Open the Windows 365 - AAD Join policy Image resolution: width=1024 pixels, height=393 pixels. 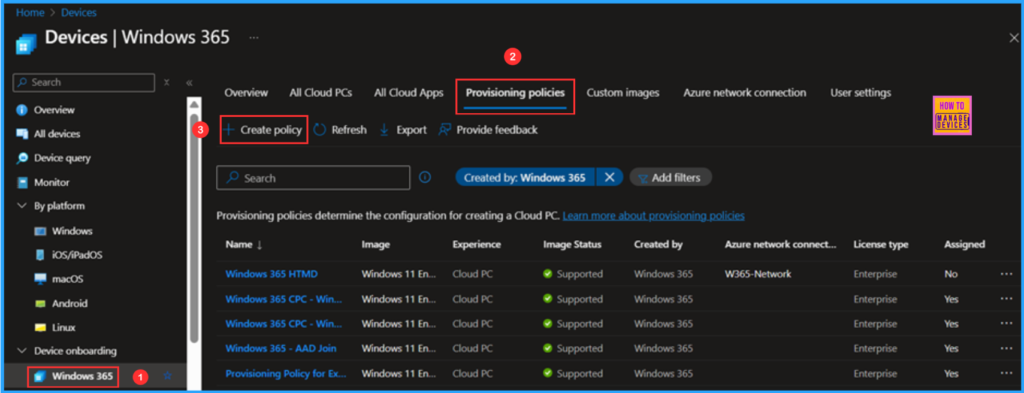coord(281,349)
